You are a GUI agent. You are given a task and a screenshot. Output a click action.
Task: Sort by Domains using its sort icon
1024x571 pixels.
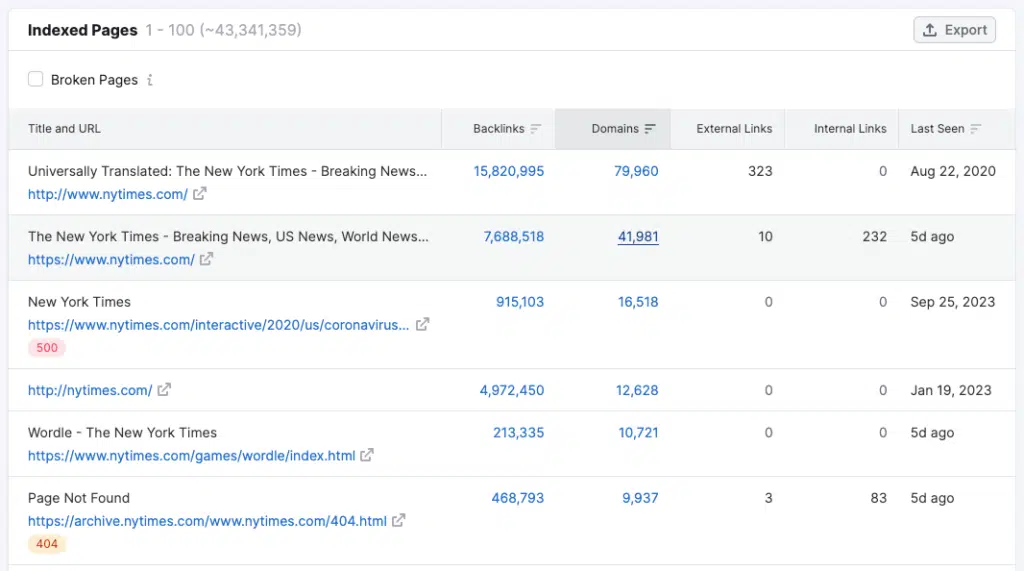(x=650, y=129)
